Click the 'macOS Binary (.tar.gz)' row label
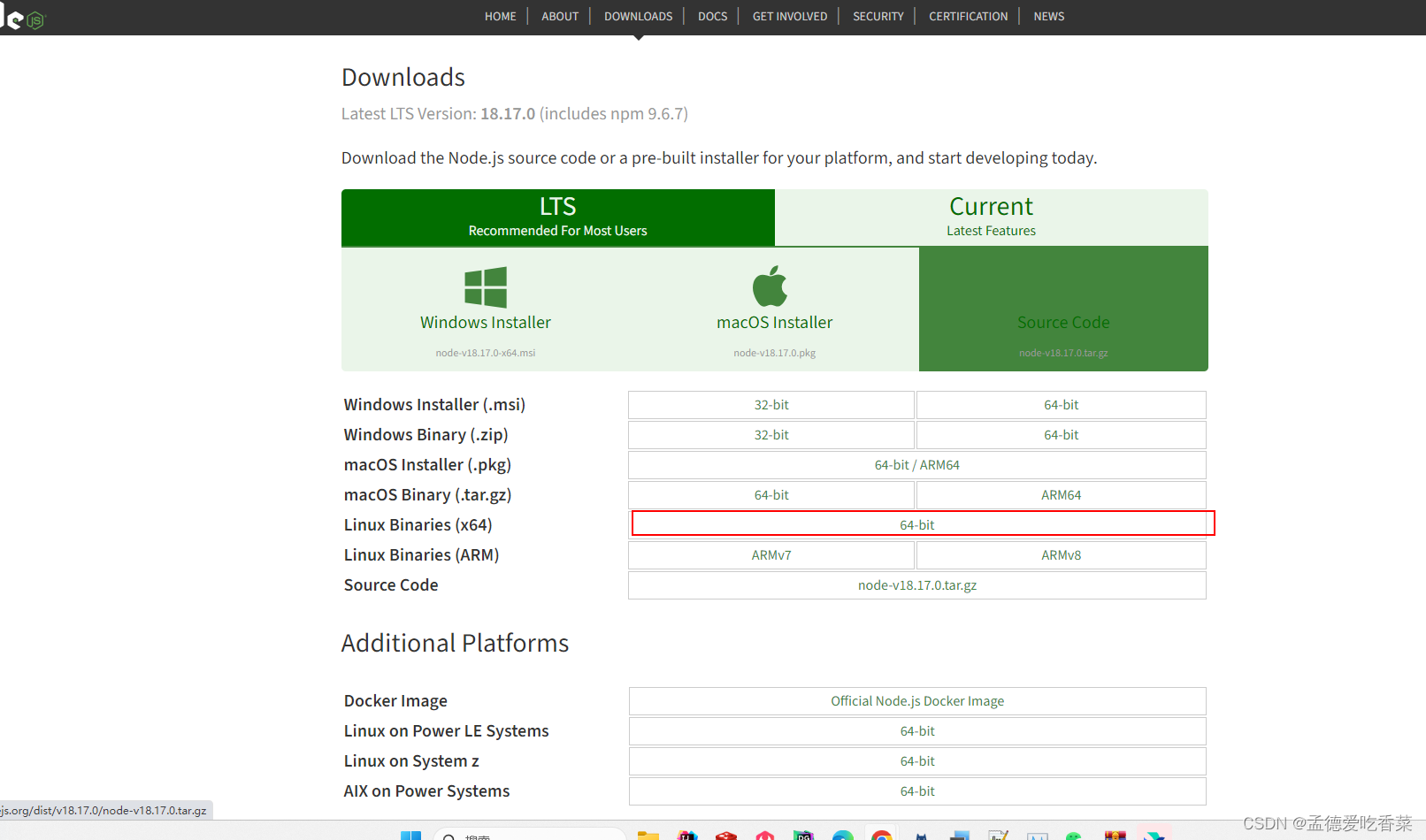Image resolution: width=1426 pixels, height=840 pixels. tap(428, 495)
